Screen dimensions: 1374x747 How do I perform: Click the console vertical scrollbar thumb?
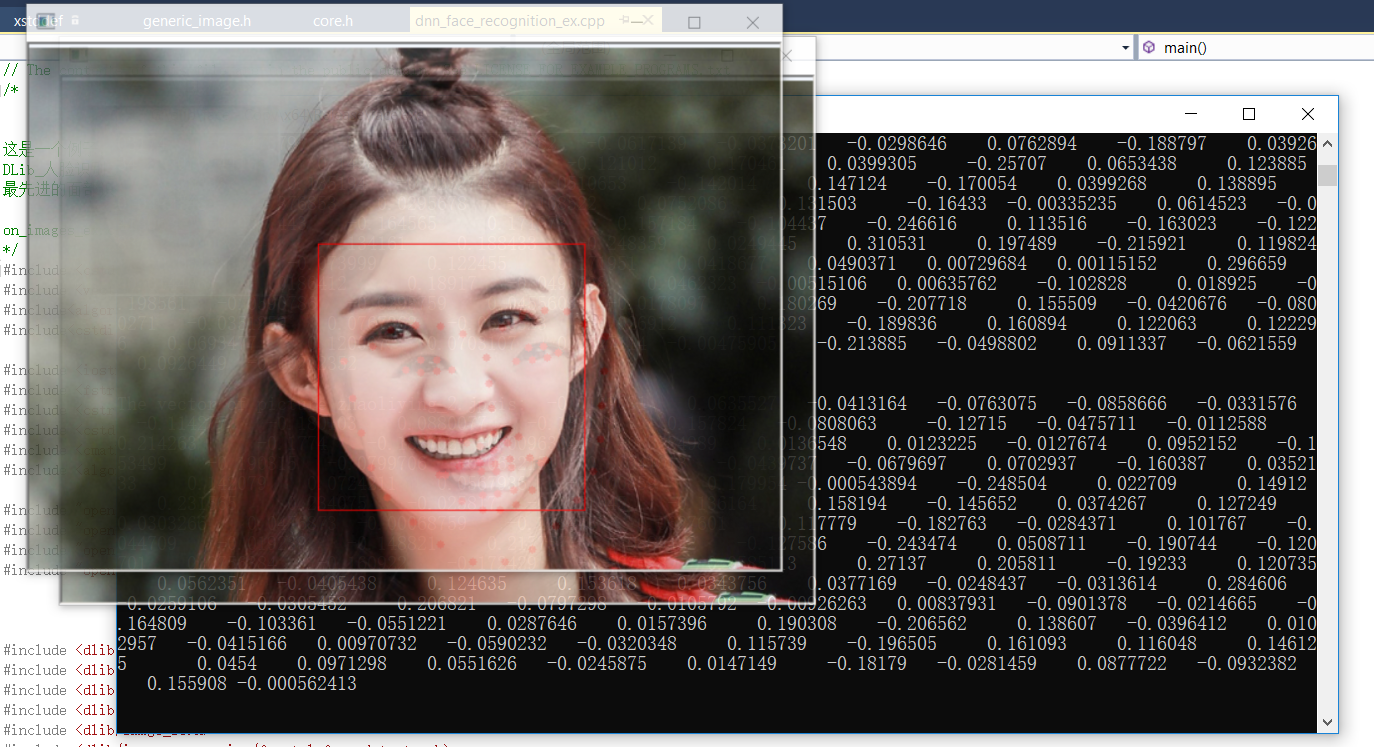1327,175
